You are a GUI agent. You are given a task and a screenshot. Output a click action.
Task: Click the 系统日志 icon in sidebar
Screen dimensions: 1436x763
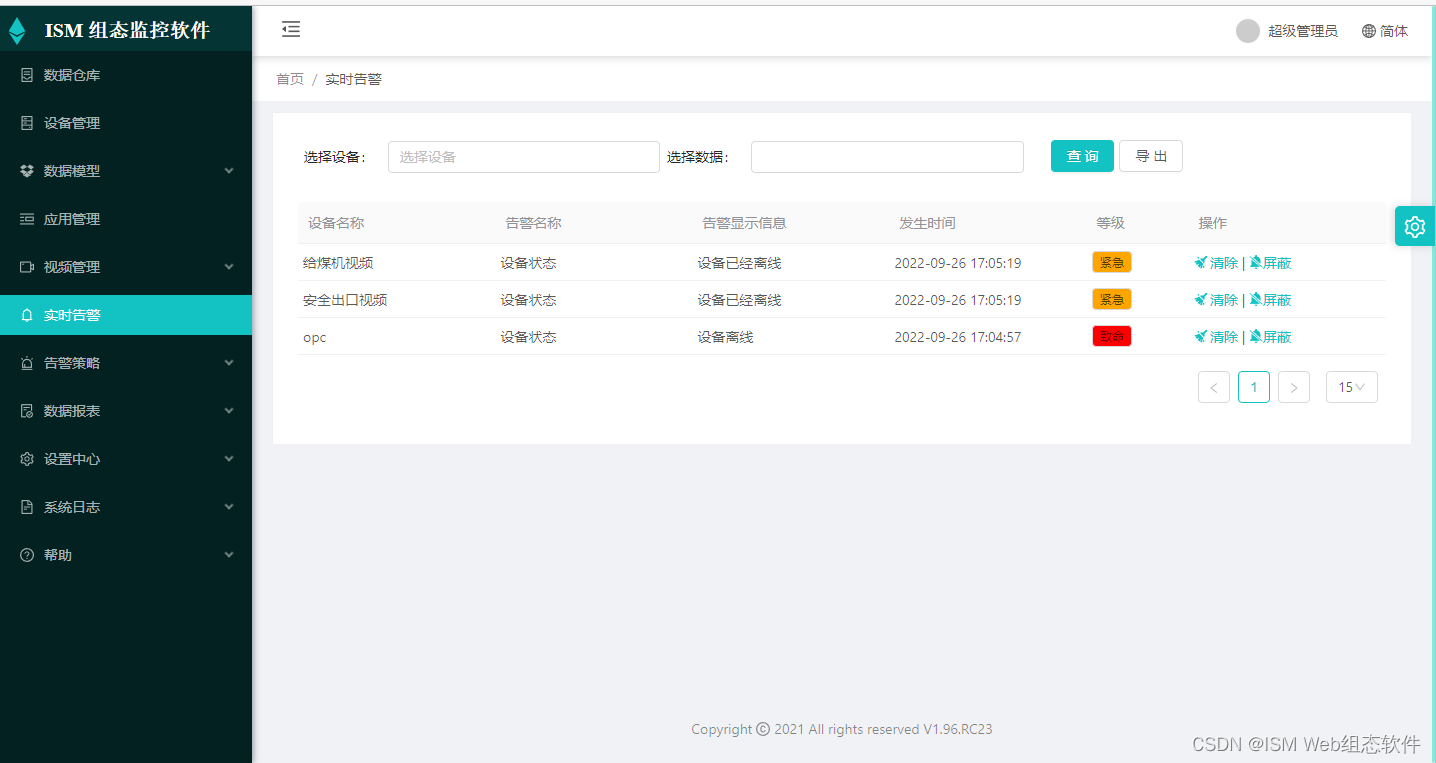pos(27,506)
